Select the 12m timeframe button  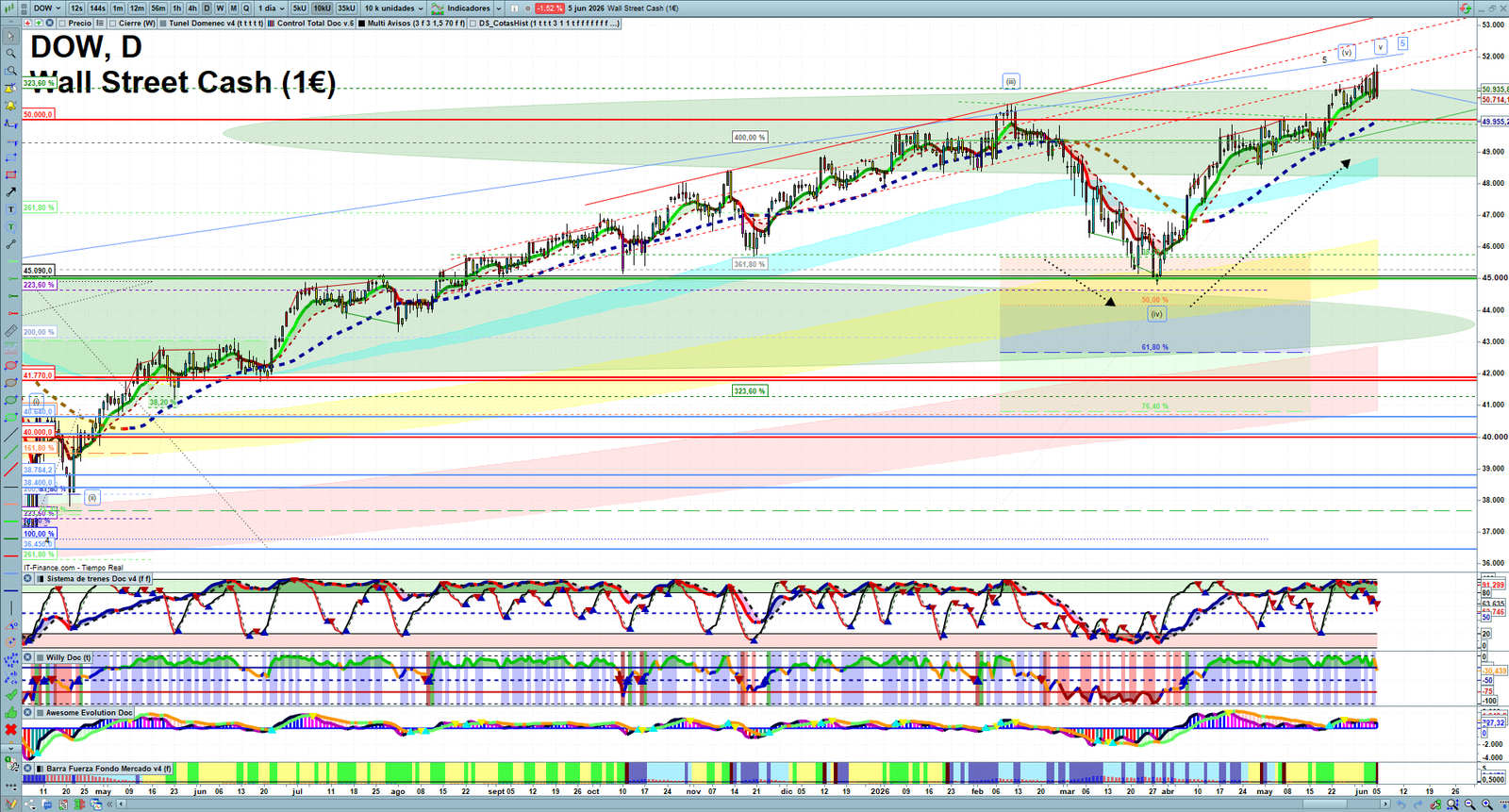tap(137, 8)
